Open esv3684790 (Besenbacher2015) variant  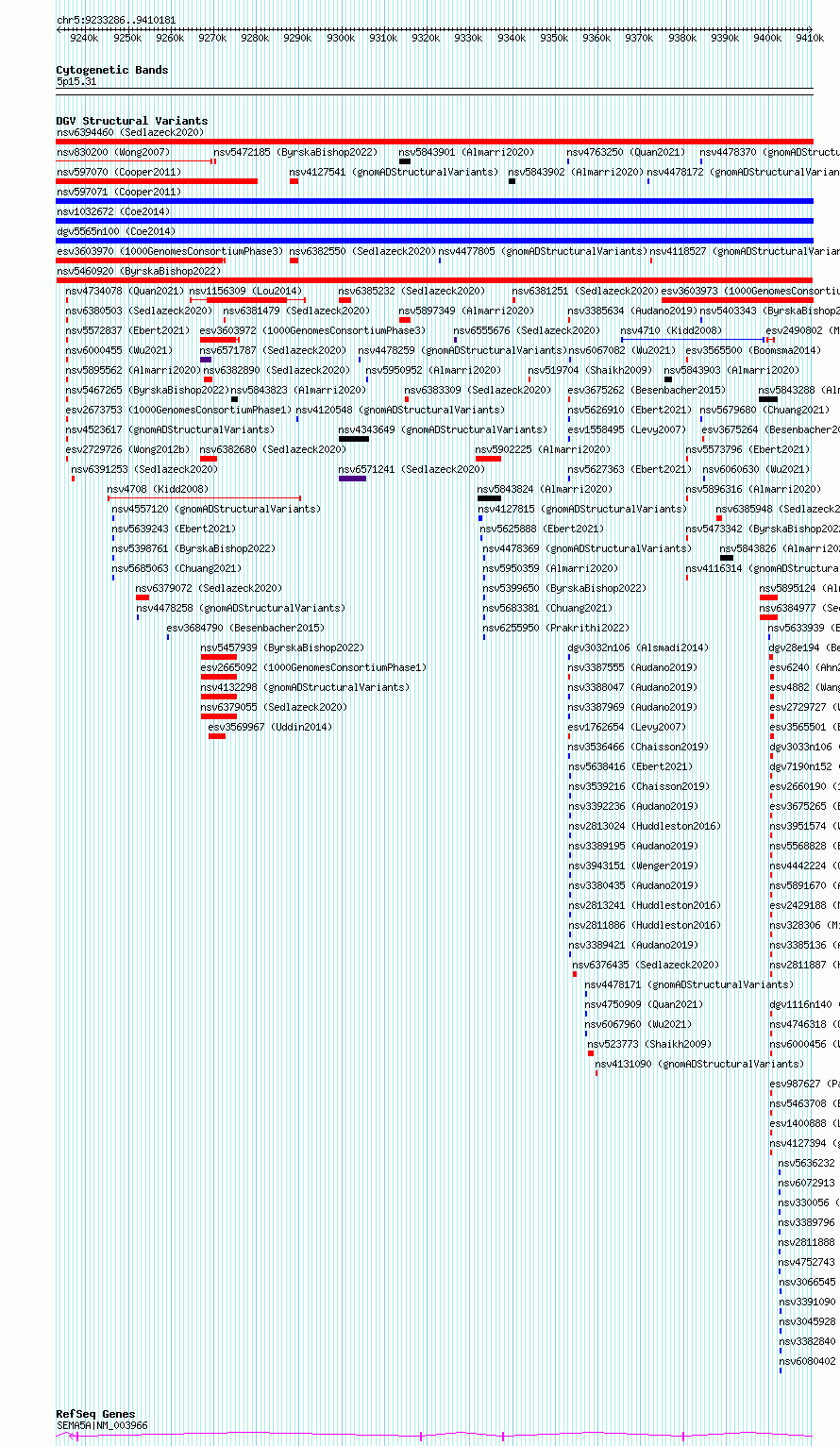[x=245, y=629]
